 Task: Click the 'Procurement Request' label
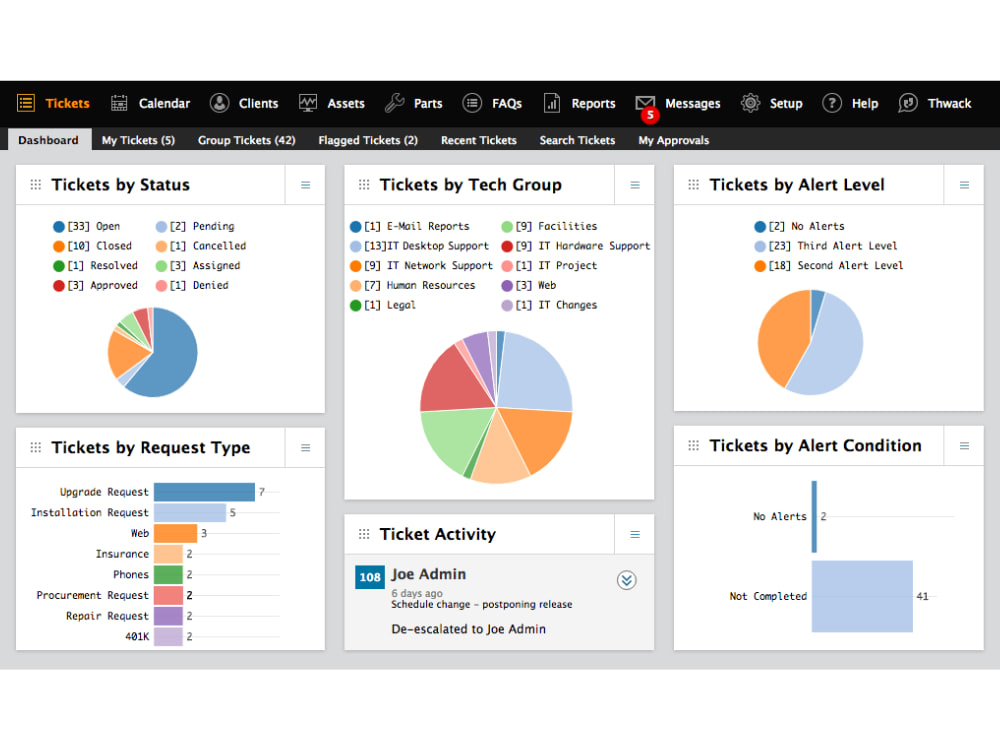coord(92,595)
